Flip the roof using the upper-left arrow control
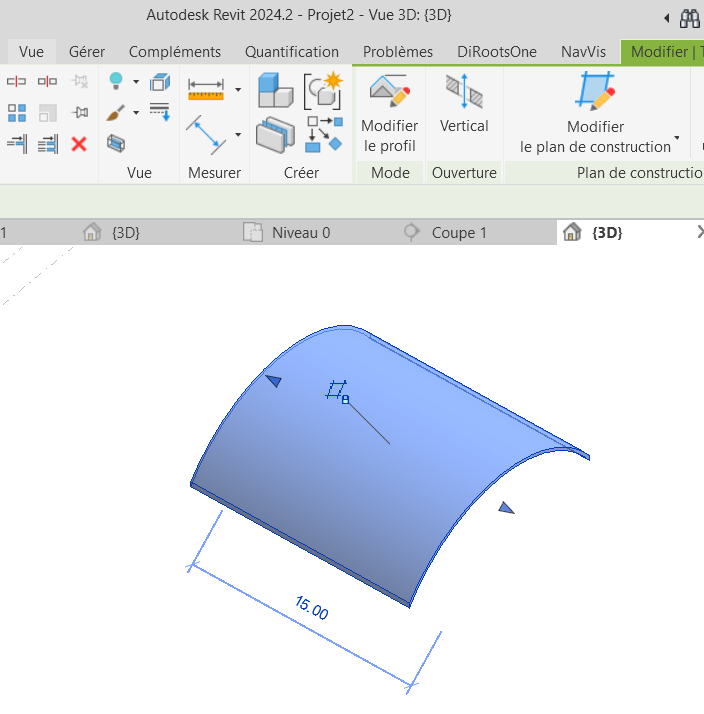The width and height of the screenshot is (704, 714). point(273,380)
